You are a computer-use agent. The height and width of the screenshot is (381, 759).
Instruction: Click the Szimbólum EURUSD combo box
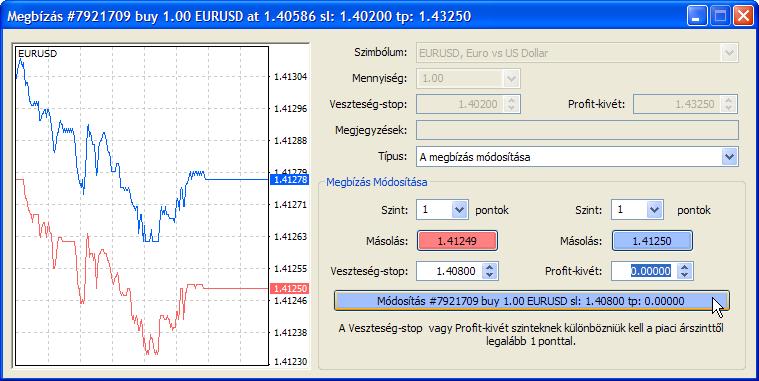pyautogui.click(x=577, y=53)
